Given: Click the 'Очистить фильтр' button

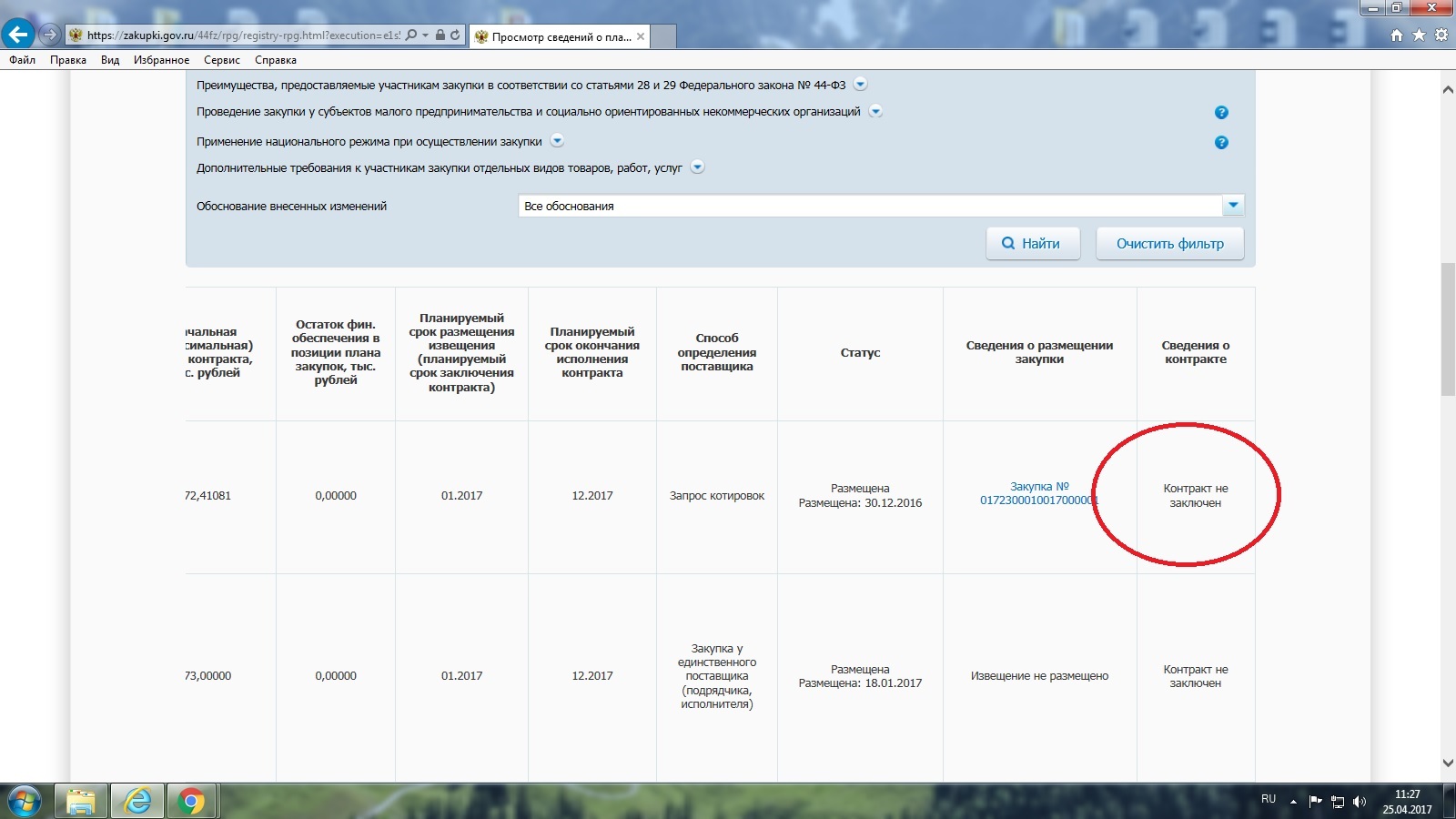Looking at the screenshot, I should click(x=1169, y=244).
